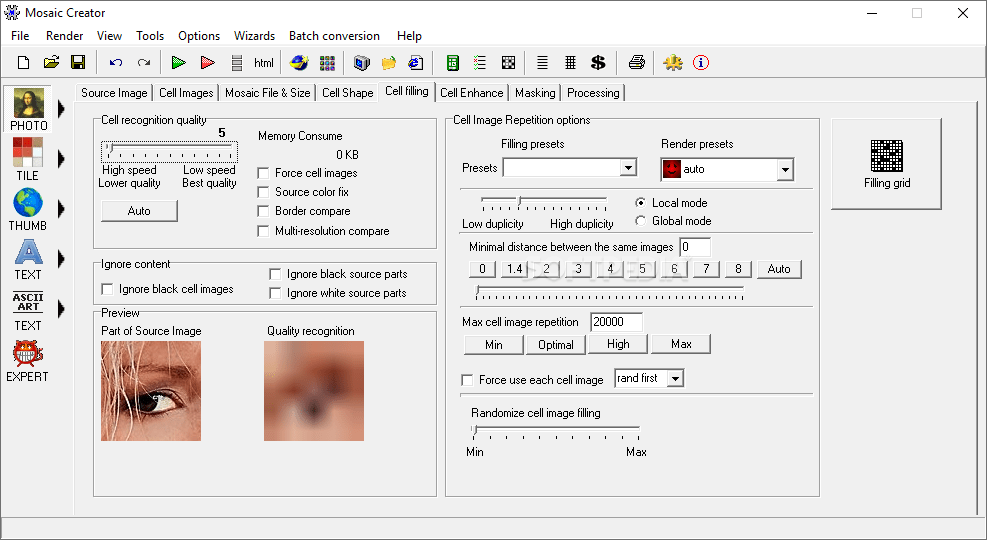
Task: Click the Internet Explorer page toolbar icon
Action: pyautogui.click(x=415, y=62)
